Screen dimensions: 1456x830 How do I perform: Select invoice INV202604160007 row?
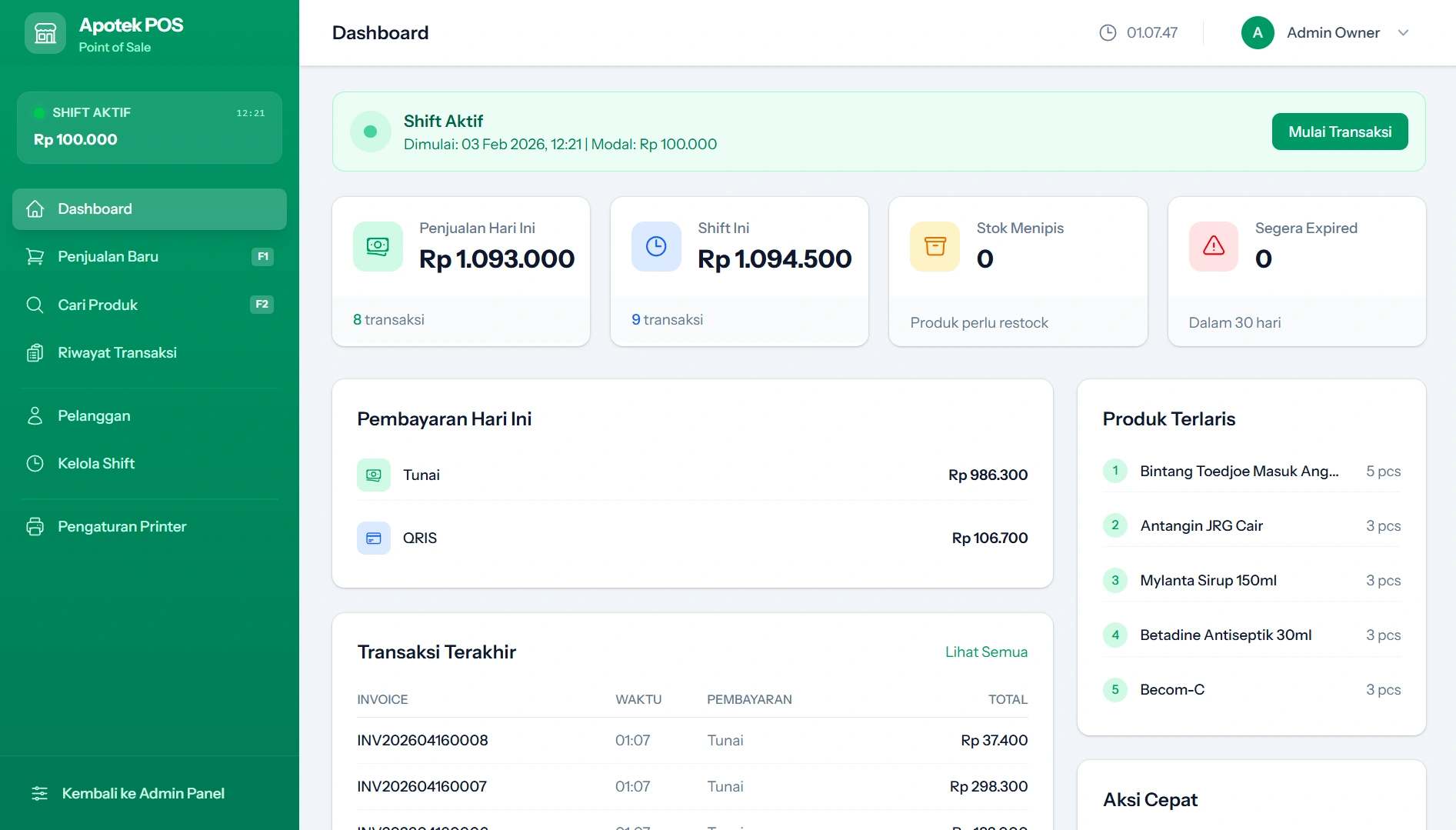692,786
